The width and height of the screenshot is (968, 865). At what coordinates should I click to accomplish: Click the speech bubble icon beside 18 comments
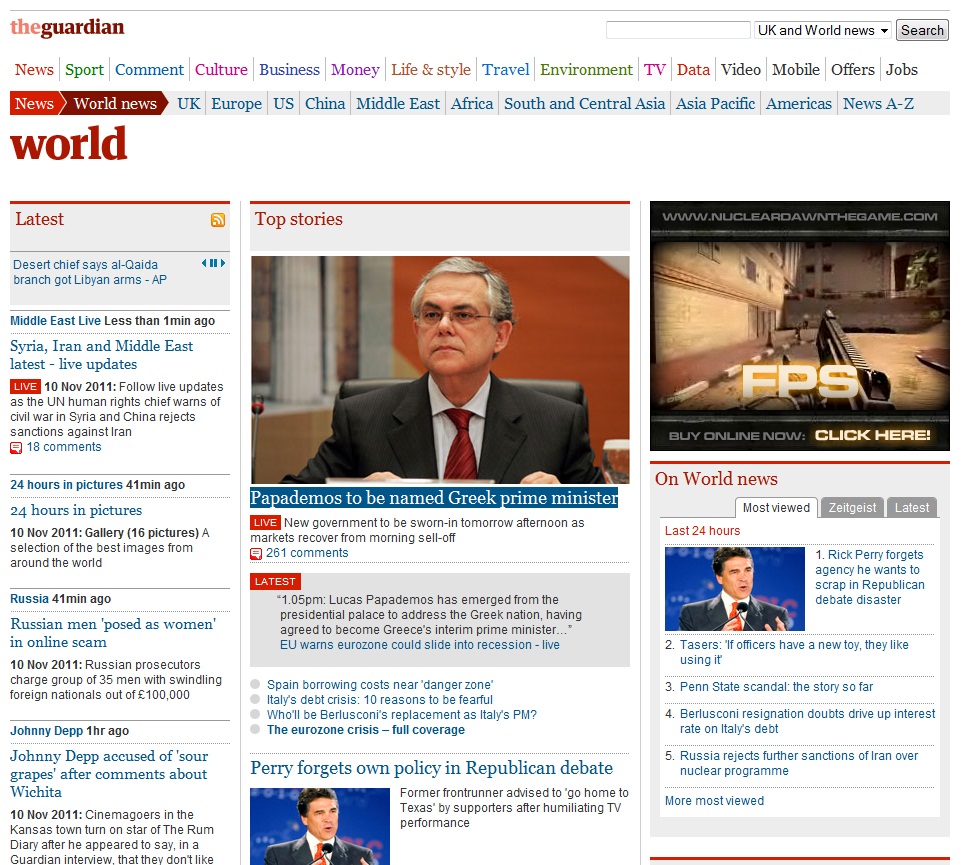pos(16,448)
